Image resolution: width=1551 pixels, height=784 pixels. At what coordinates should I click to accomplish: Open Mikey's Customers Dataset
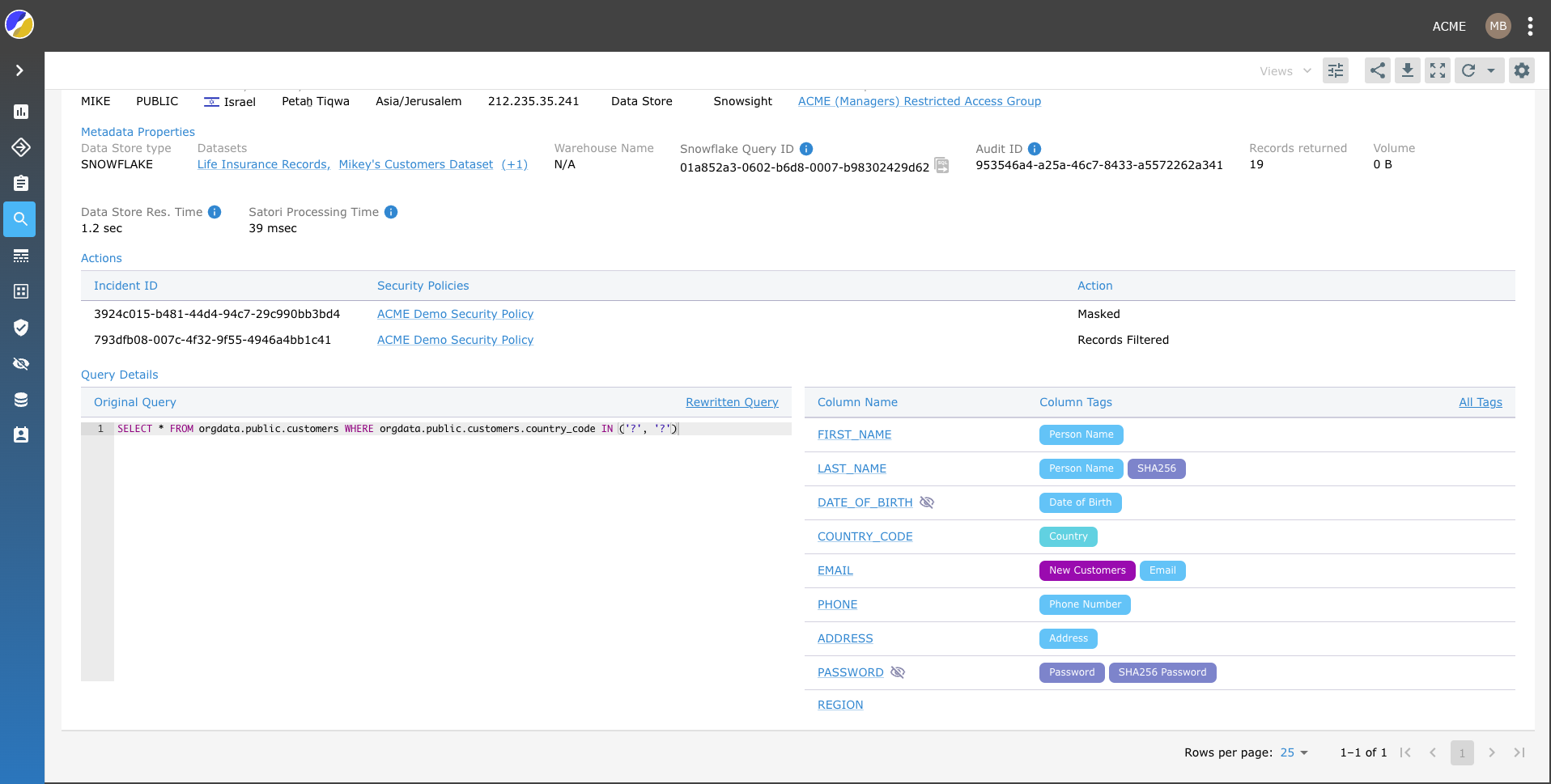coord(415,164)
